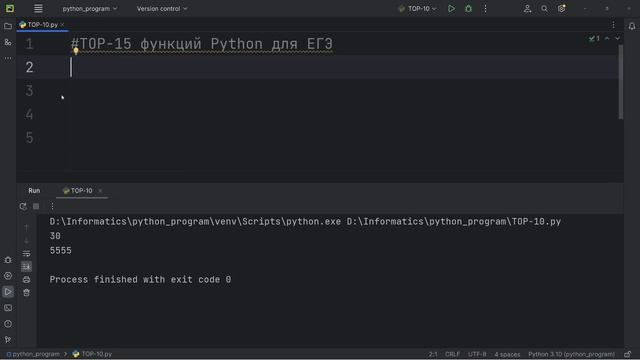The width and height of the screenshot is (640, 360).
Task: Open the Run tool window icon
Action: tap(8, 292)
